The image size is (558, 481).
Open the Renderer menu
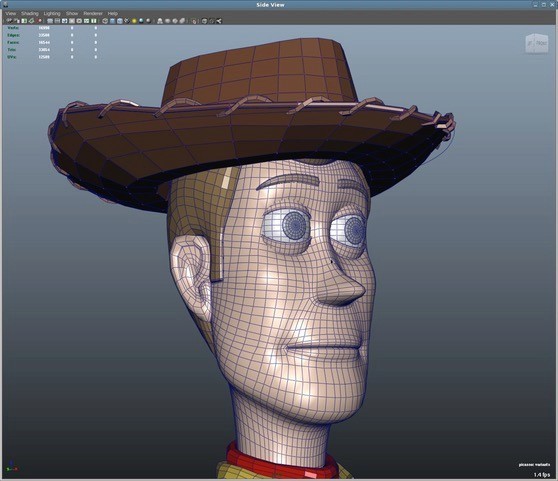pos(93,14)
